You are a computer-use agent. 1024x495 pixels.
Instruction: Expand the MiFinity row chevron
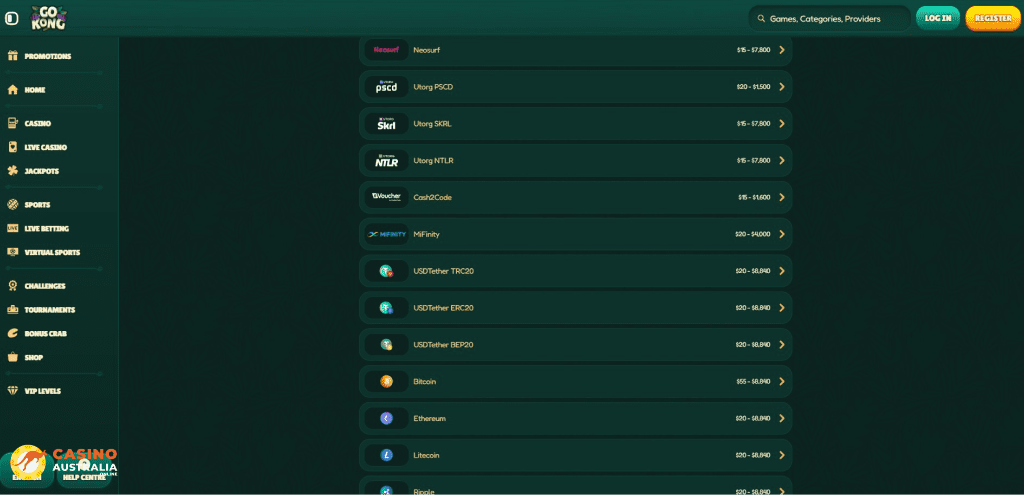(782, 234)
